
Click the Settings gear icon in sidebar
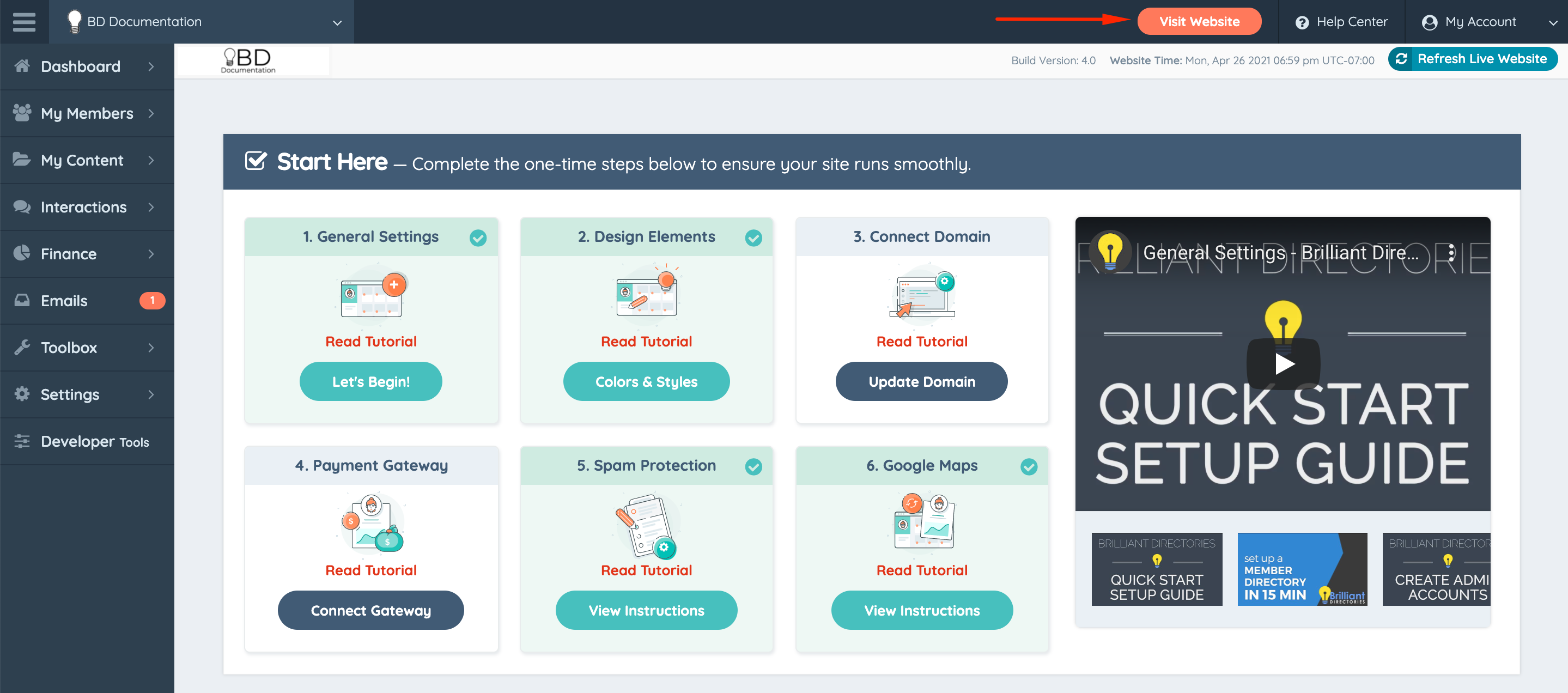click(22, 394)
